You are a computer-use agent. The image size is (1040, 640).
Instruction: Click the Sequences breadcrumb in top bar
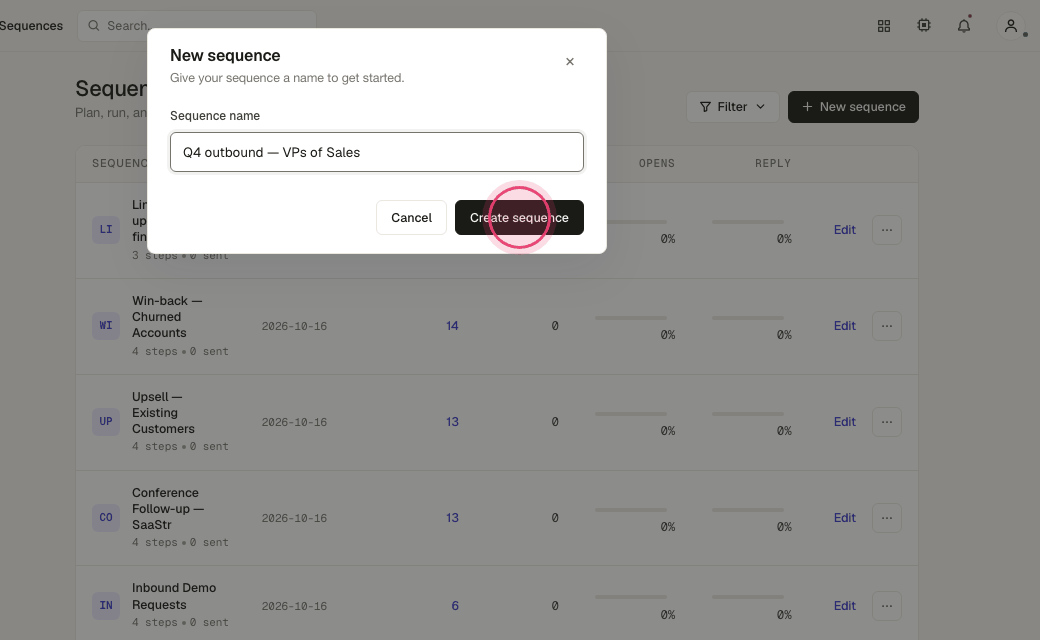coord(31,26)
